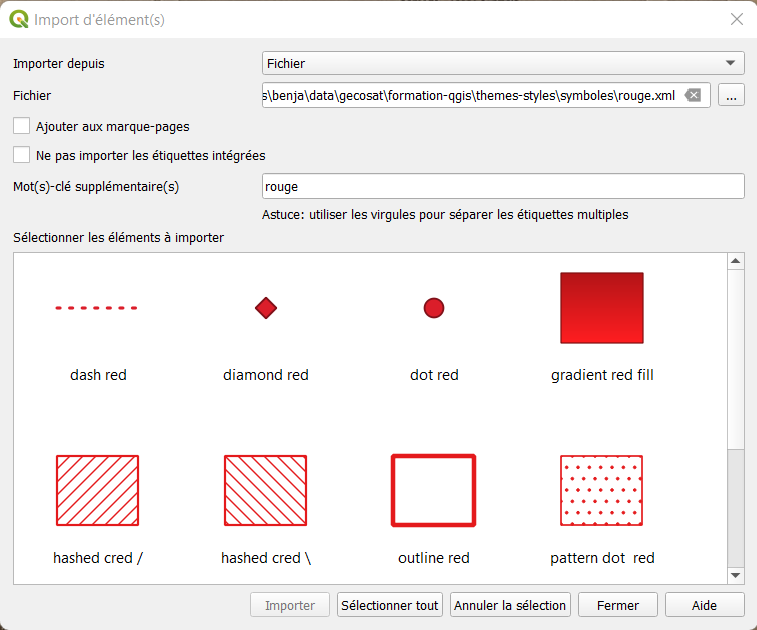Select the gradient red fill symbol

click(x=601, y=308)
